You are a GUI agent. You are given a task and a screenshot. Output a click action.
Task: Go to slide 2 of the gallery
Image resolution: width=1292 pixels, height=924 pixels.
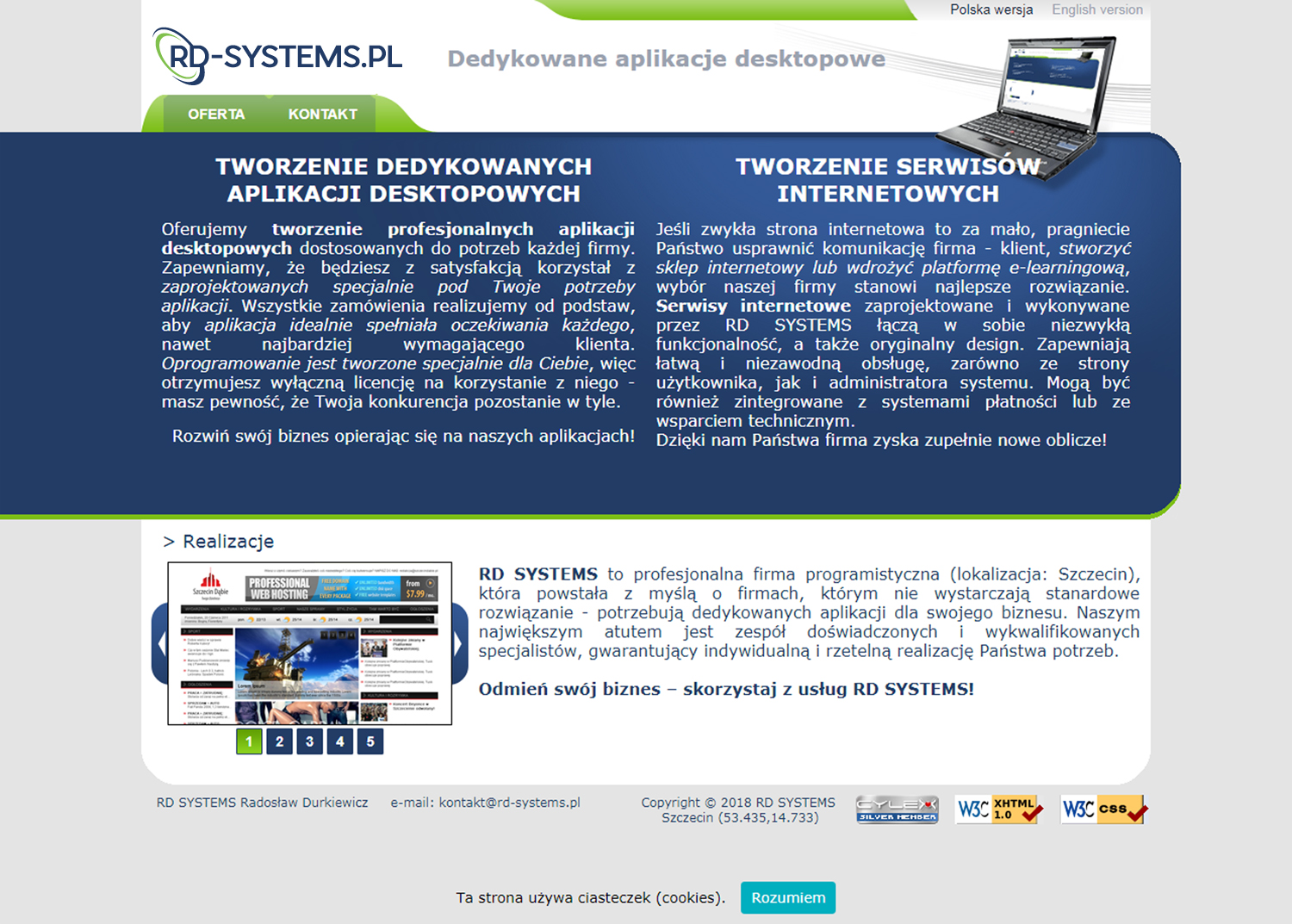279,741
